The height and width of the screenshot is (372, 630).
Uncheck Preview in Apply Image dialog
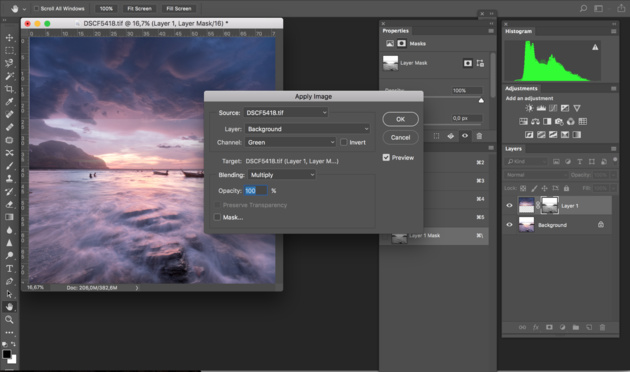(x=386, y=157)
